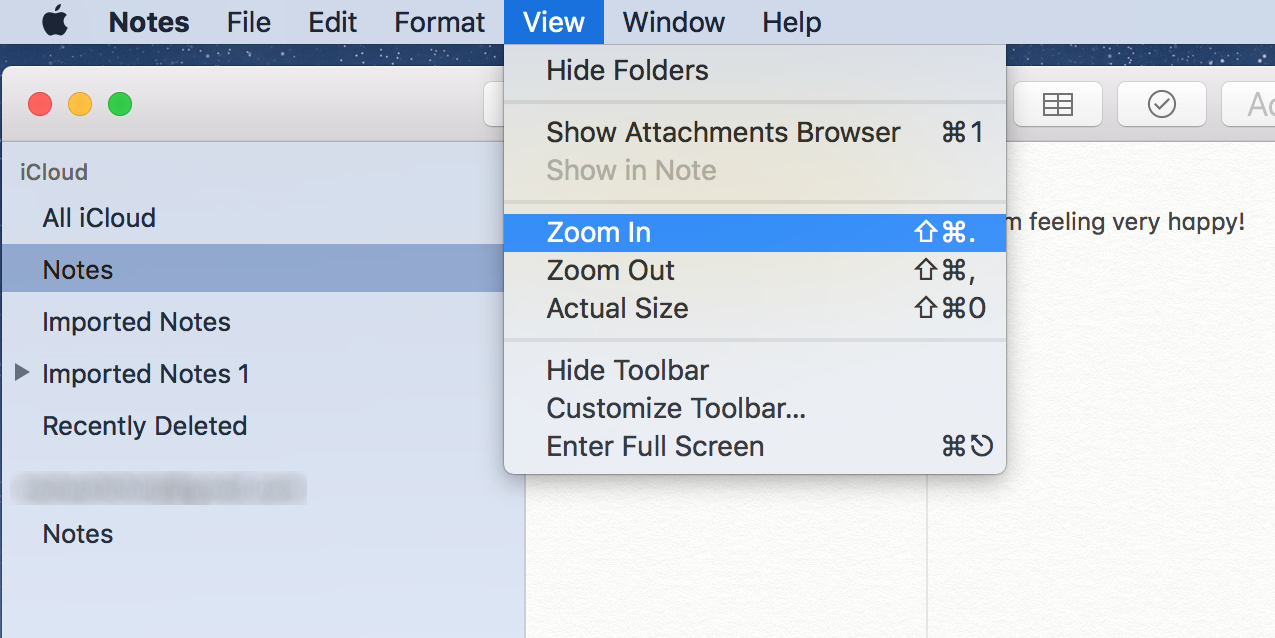The width and height of the screenshot is (1275, 638).
Task: Expand the Imported Notes 1 folder
Action: (x=22, y=373)
